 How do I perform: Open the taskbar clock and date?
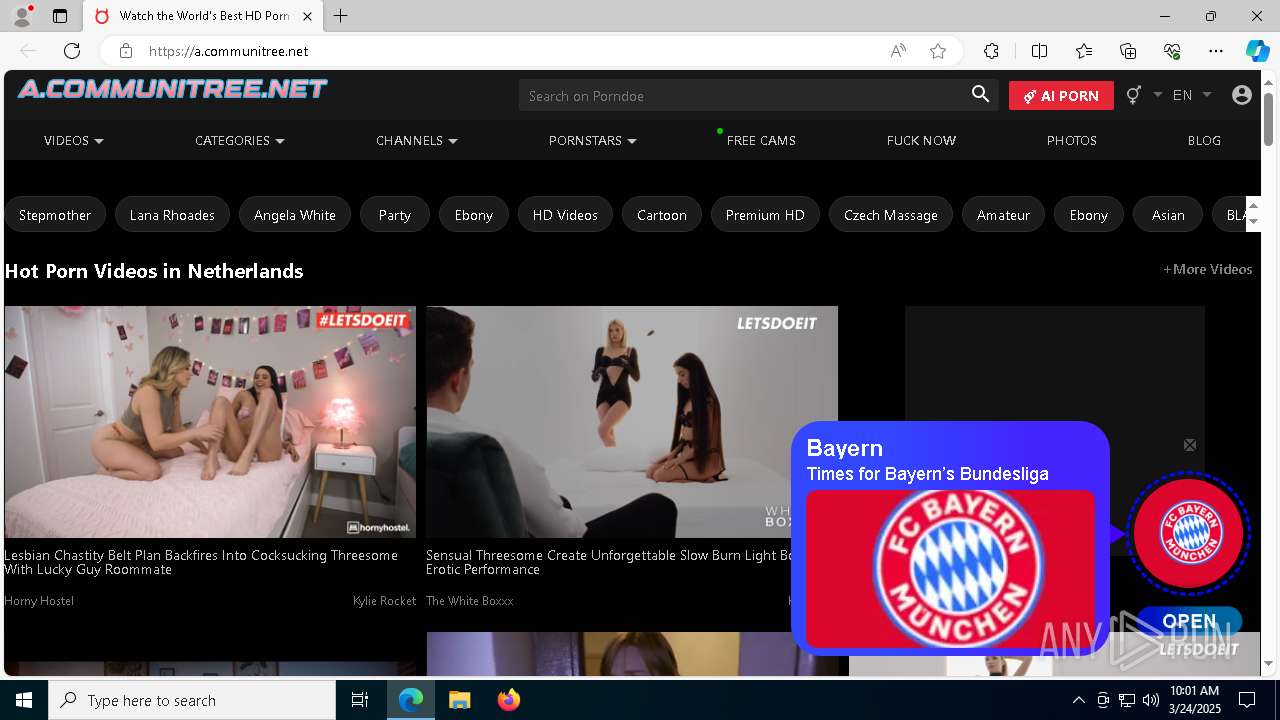pyautogui.click(x=1194, y=700)
